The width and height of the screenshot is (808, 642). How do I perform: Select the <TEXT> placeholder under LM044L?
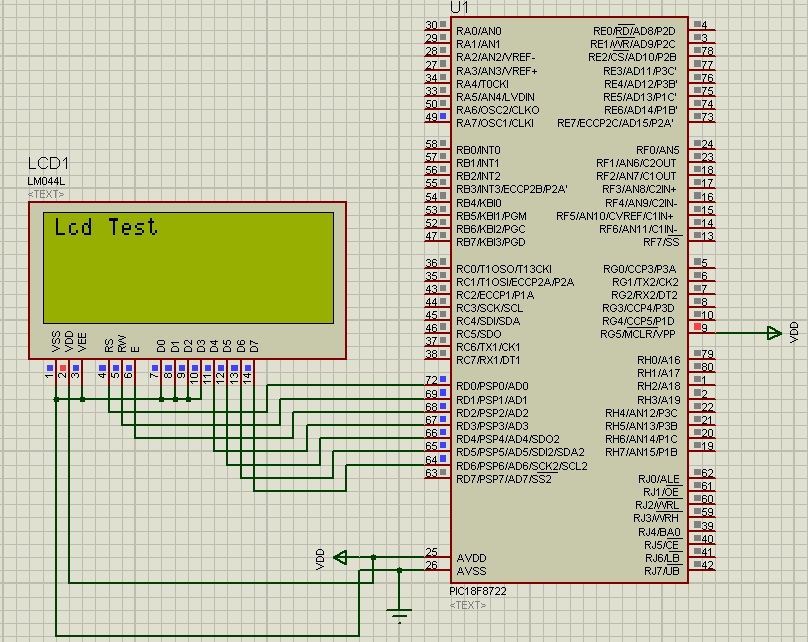[46, 194]
